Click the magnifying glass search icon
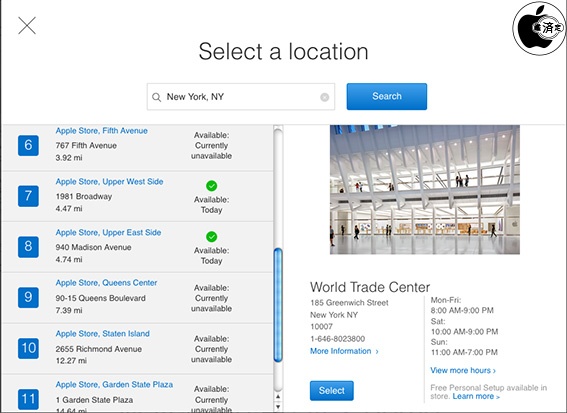The height and width of the screenshot is (413, 567). (x=157, y=97)
